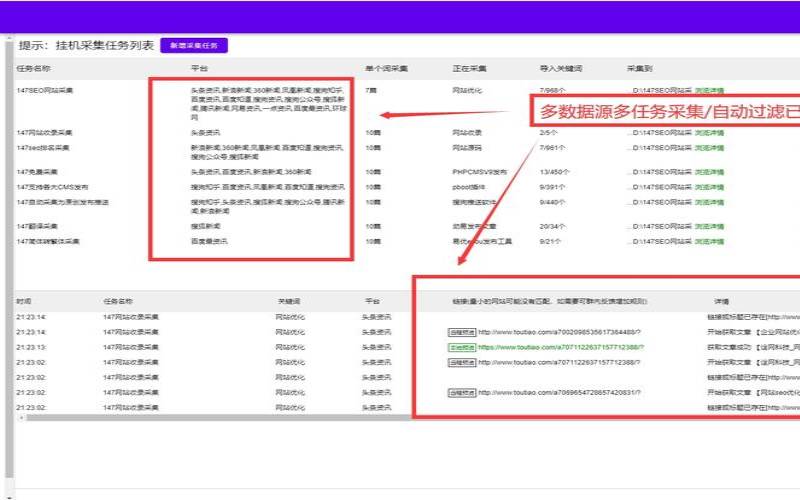Screen dimensions: 800x500
Task: Click the 单个词采集 column header
Action: point(386,68)
